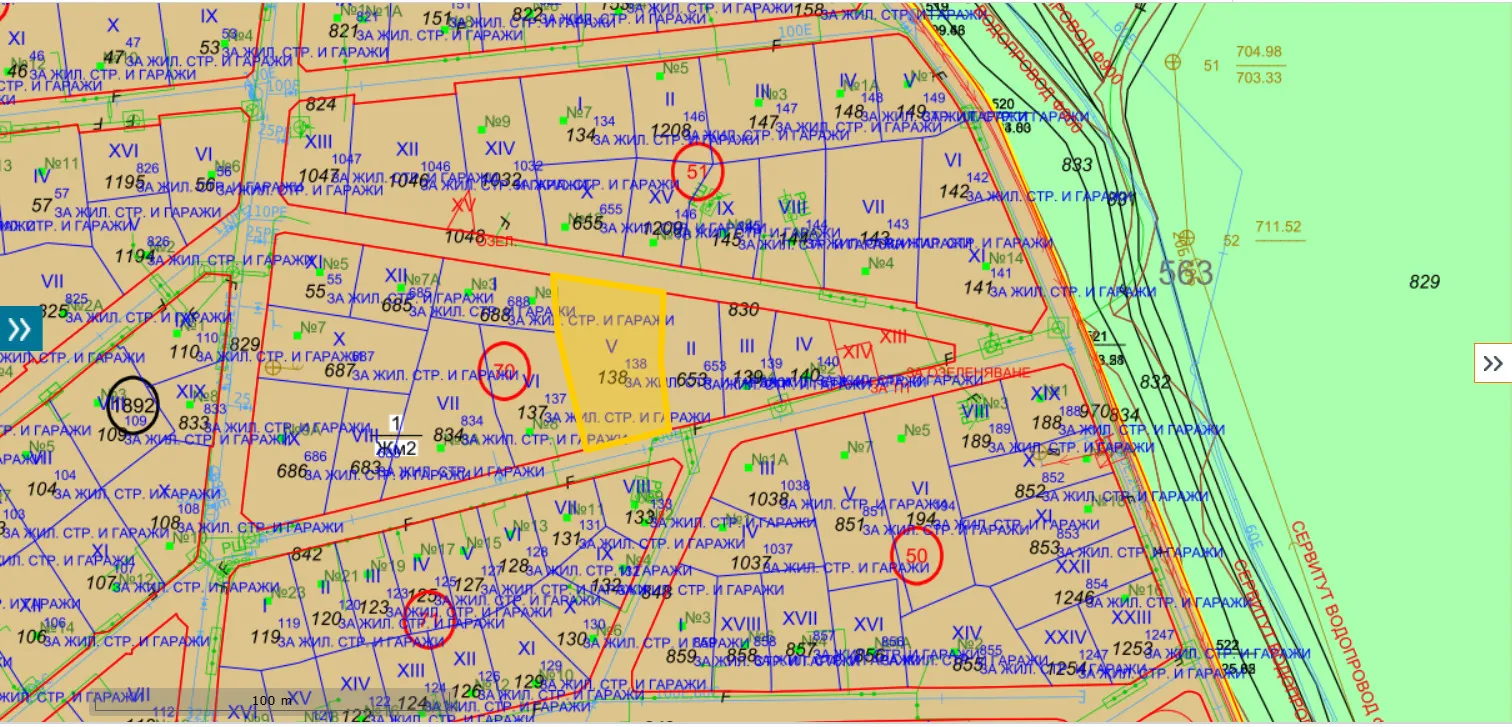Click the black point label 522
This screenshot has width=1512, height=727.
(x=1227, y=645)
